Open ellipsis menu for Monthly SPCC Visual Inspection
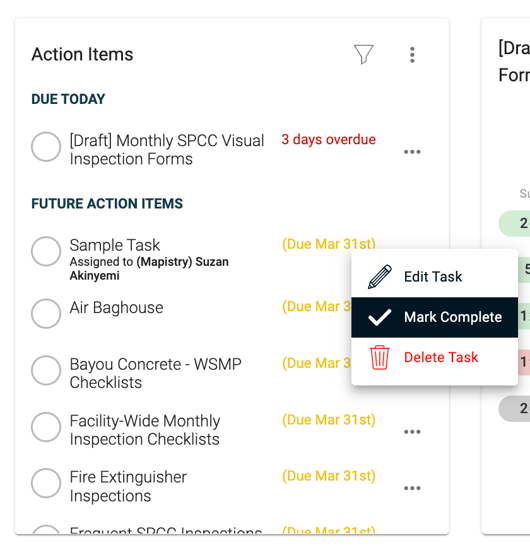Screen dimensions: 530x548 [412, 152]
